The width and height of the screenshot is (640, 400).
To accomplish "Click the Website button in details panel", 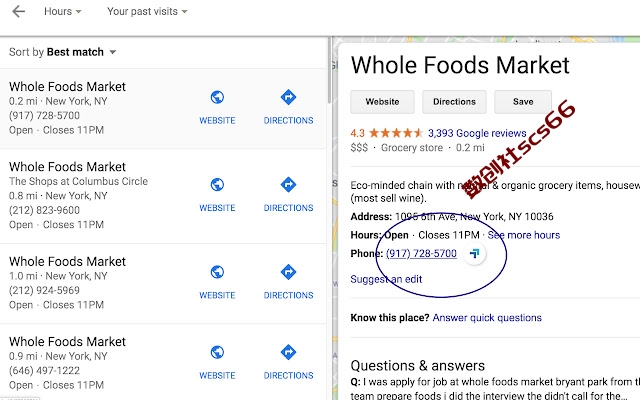I will (382, 102).
